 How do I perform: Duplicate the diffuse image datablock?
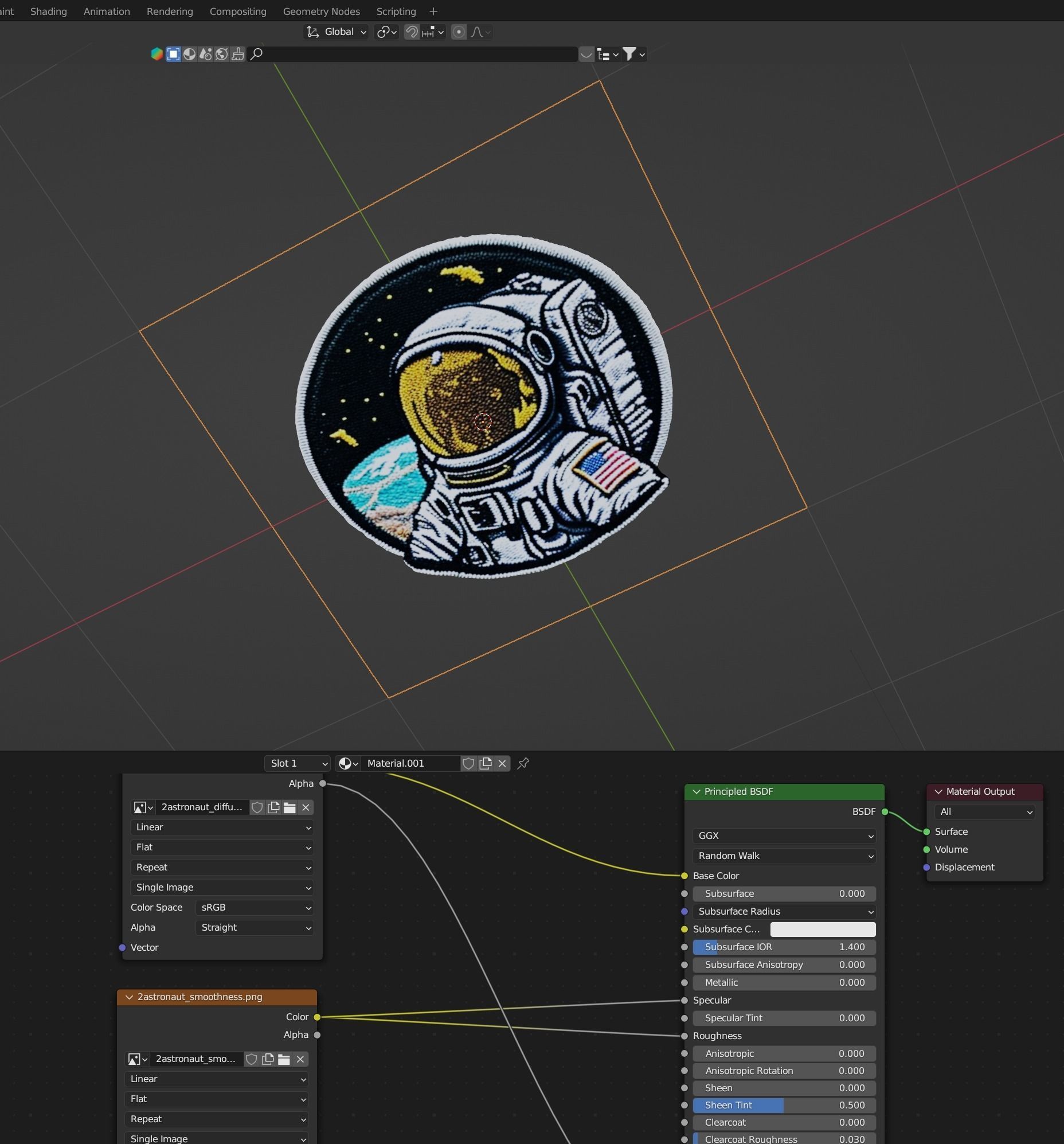coord(273,807)
